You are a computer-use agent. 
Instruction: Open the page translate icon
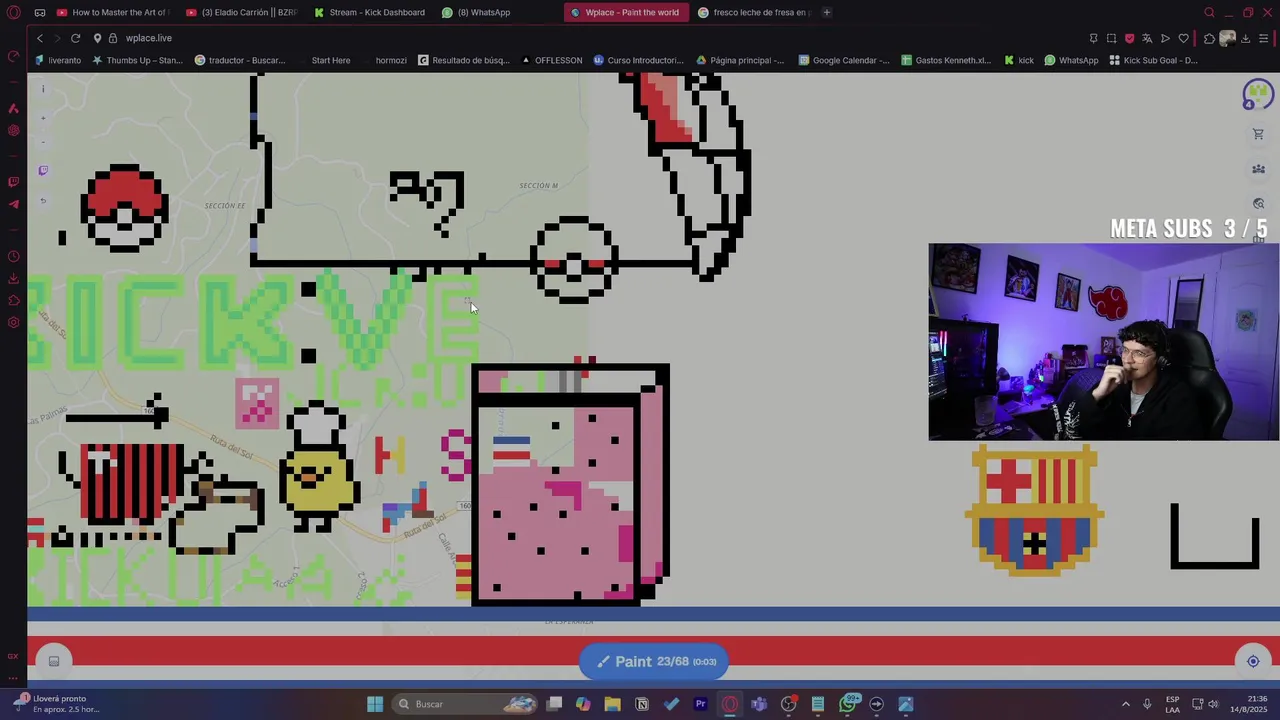tap(1147, 38)
